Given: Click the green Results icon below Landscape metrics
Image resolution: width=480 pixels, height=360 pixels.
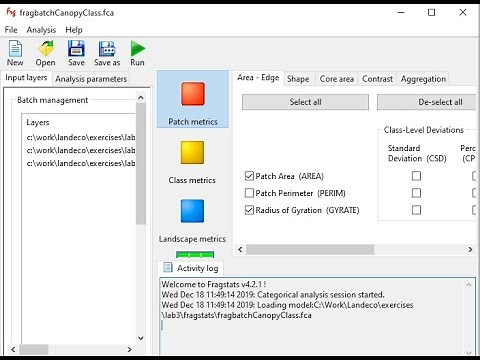Looking at the screenshot, I should (x=195, y=255).
